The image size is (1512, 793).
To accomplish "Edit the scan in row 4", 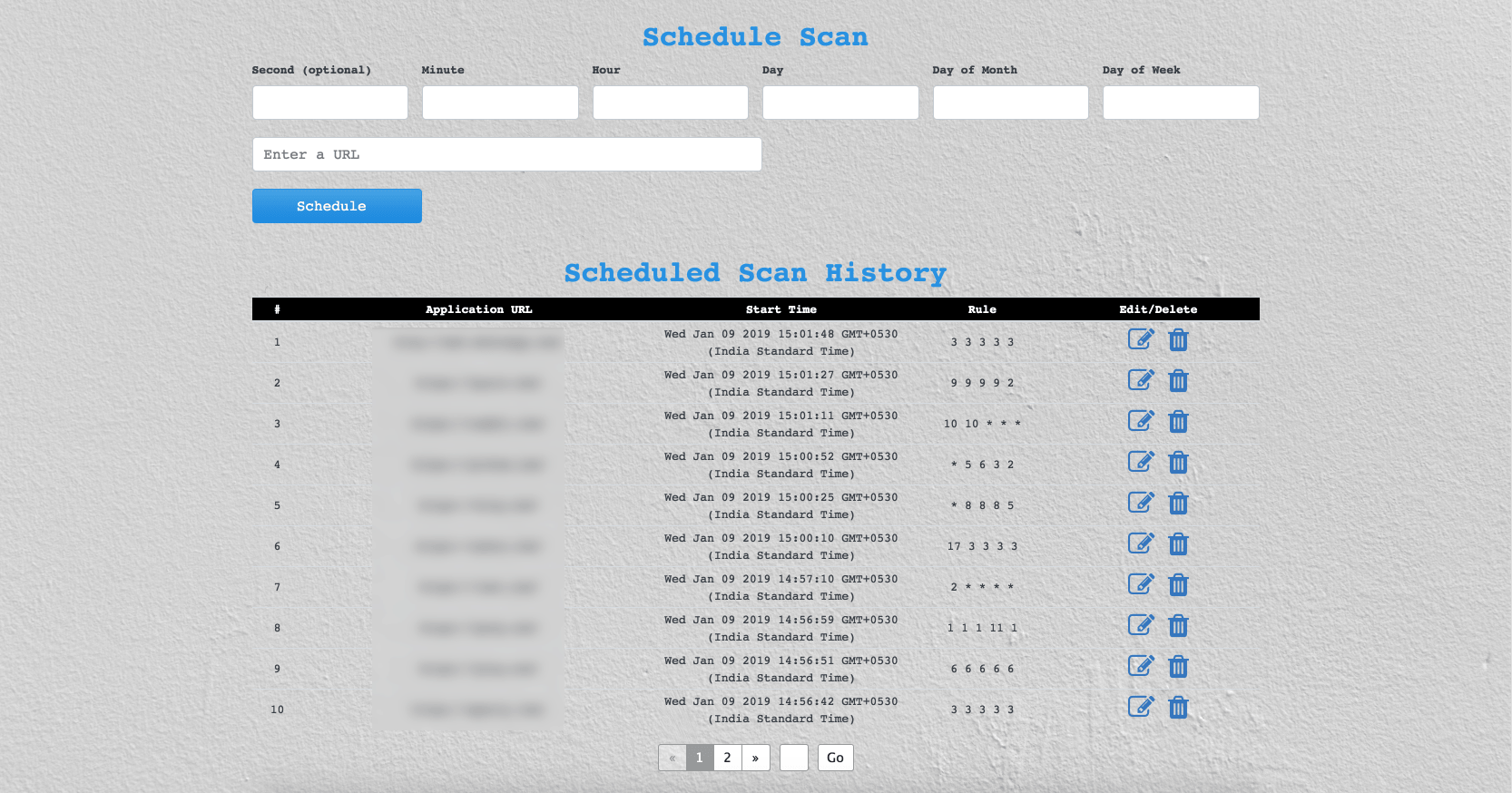I will point(1141,462).
